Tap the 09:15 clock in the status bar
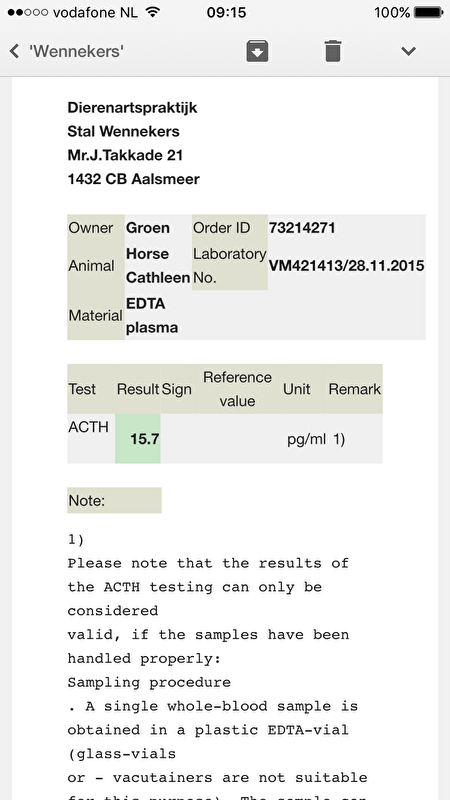The height and width of the screenshot is (800, 450). pyautogui.click(x=226, y=12)
